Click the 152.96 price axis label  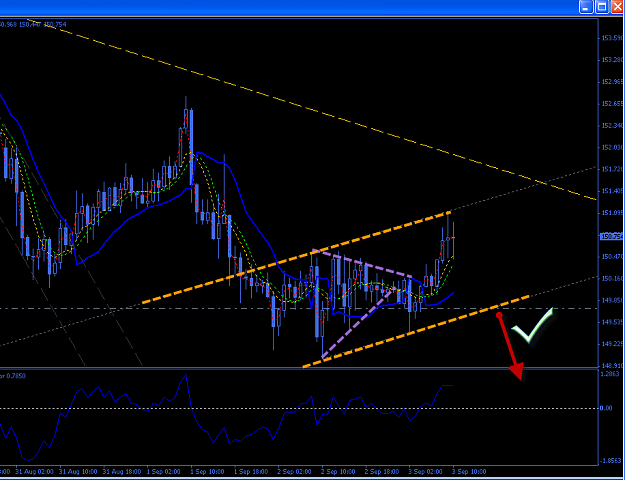(x=613, y=82)
